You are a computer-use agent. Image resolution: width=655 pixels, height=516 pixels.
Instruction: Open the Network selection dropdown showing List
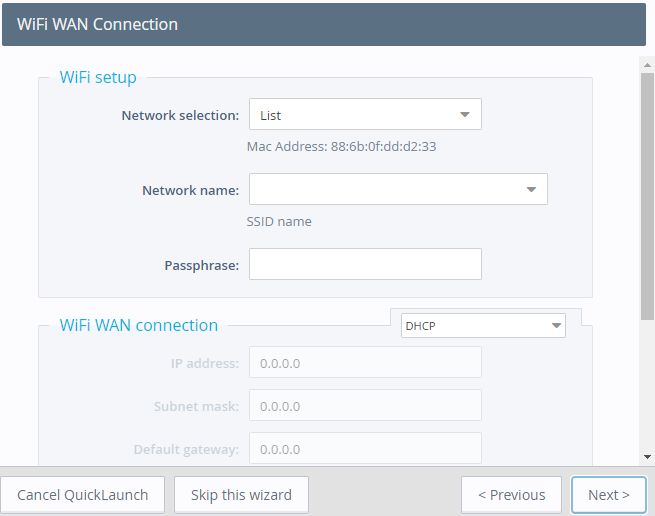[365, 115]
